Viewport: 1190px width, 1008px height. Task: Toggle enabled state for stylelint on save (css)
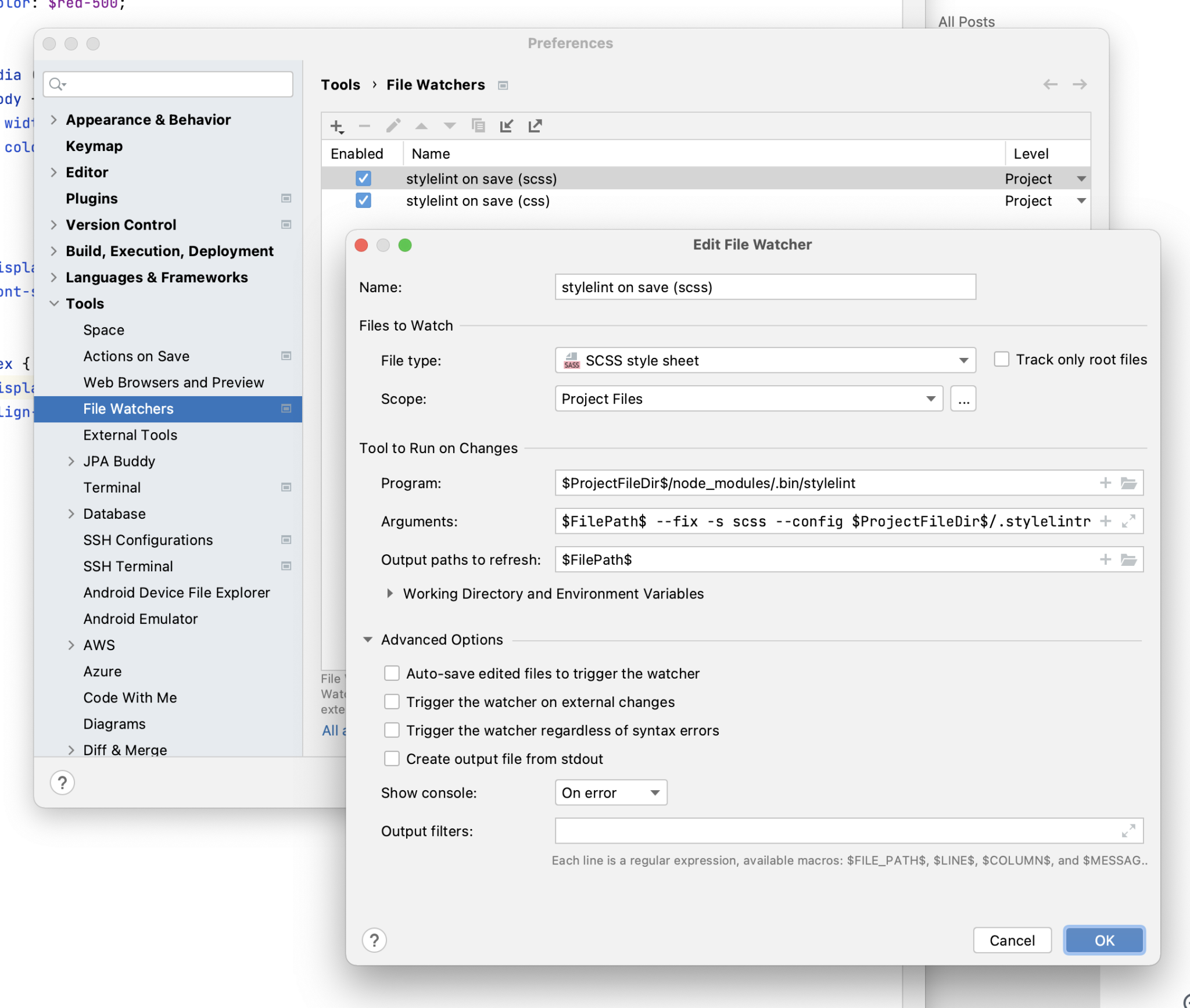pyautogui.click(x=364, y=201)
